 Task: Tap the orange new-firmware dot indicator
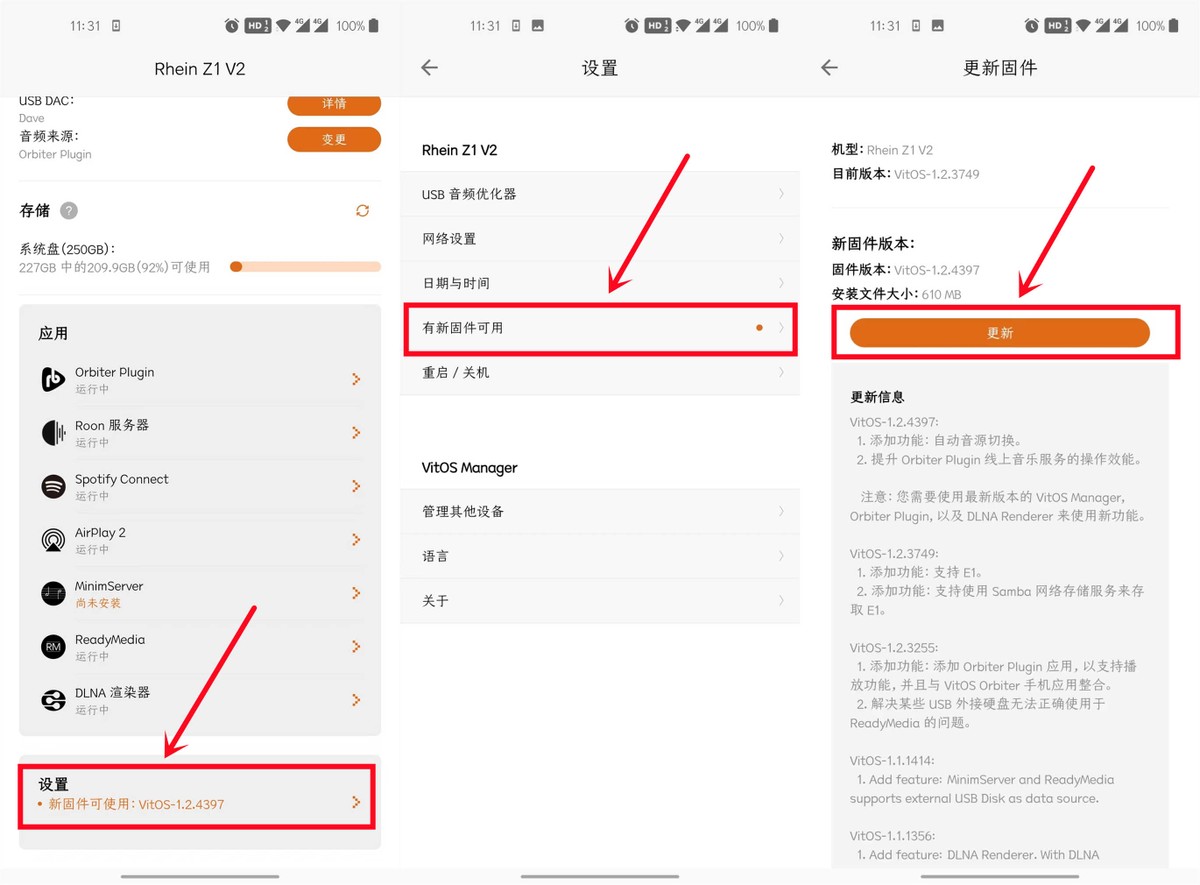[759, 328]
